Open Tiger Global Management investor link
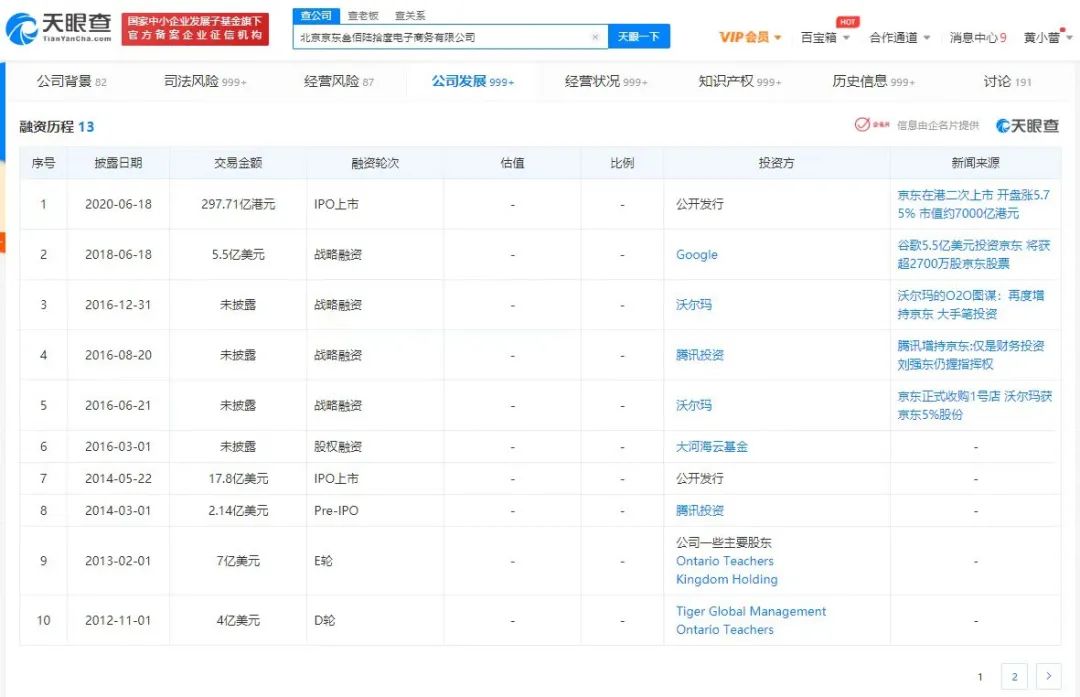 (751, 611)
